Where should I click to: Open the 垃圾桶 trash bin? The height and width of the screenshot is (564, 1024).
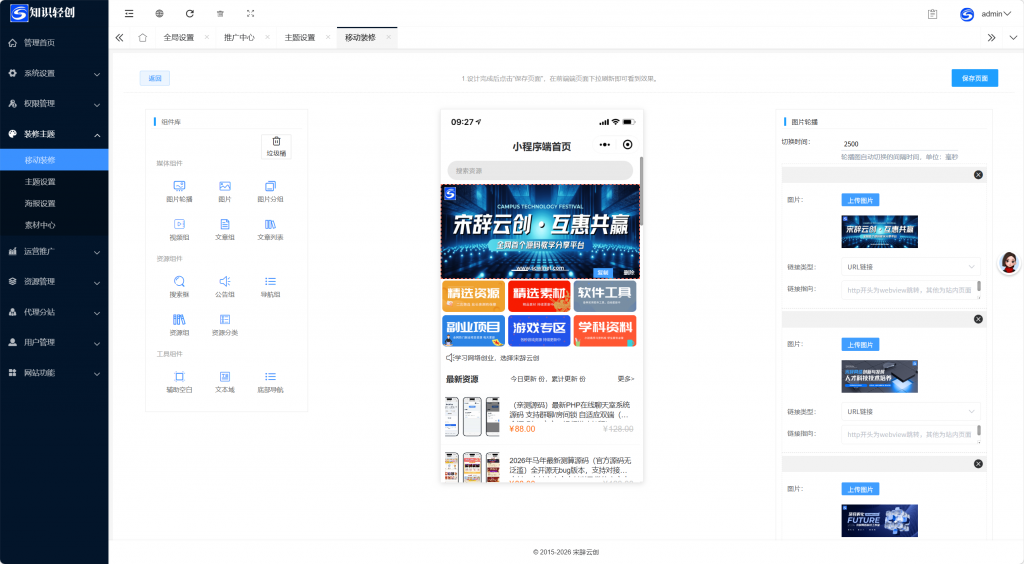pyautogui.click(x=276, y=146)
